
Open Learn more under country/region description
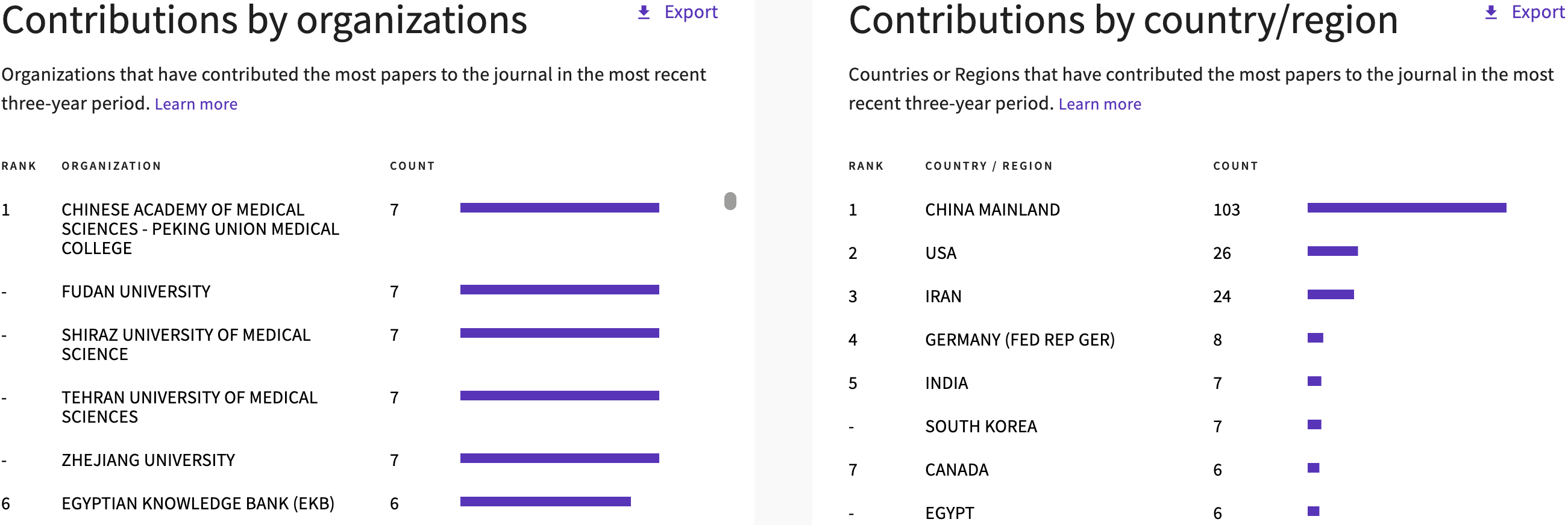[1099, 104]
